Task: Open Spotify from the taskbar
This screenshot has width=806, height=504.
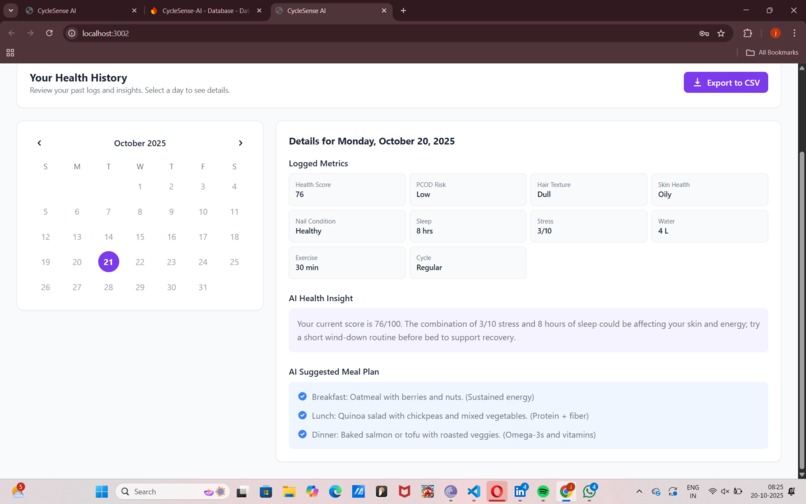Action: (543, 492)
